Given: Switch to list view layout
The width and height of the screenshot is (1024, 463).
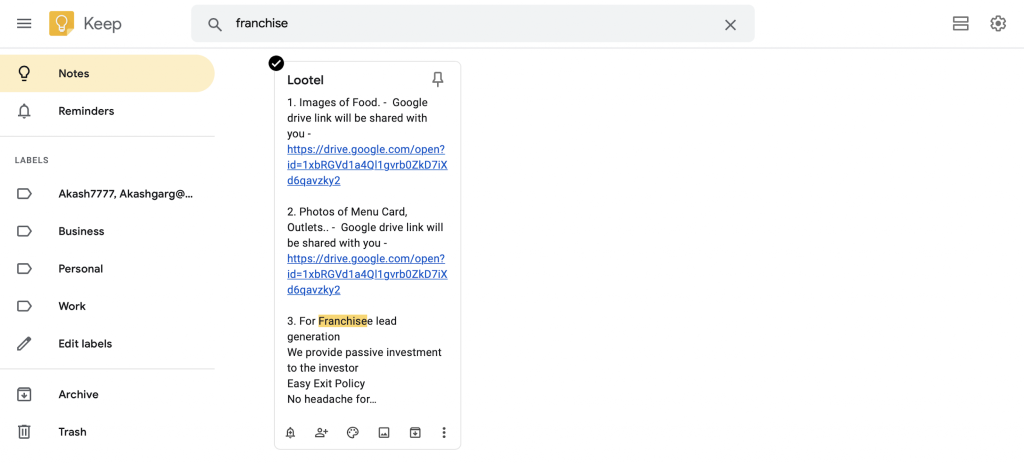Looking at the screenshot, I should pos(960,24).
